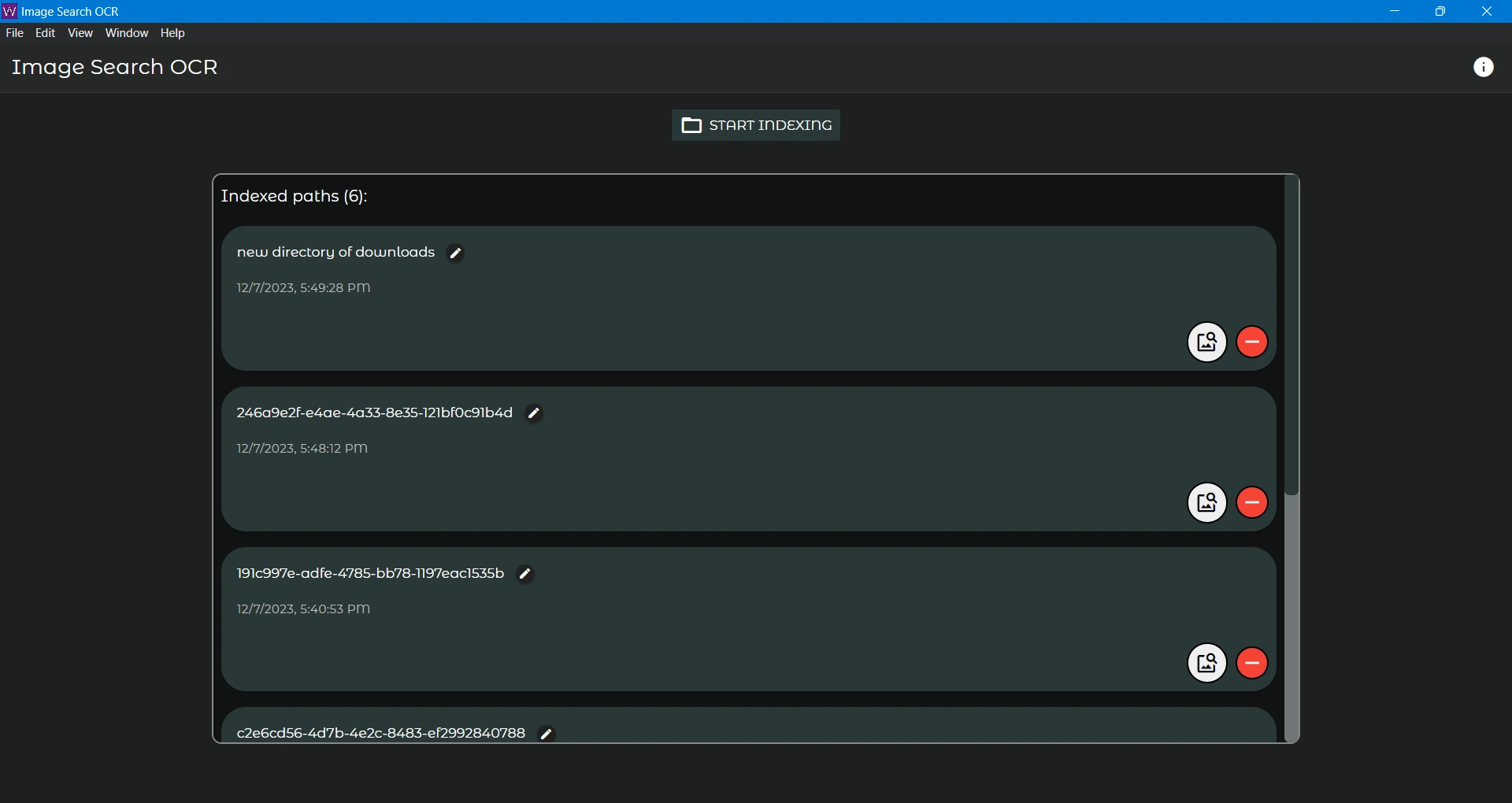This screenshot has width=1512, height=803.
Task: Open the View menu
Action: coord(80,33)
